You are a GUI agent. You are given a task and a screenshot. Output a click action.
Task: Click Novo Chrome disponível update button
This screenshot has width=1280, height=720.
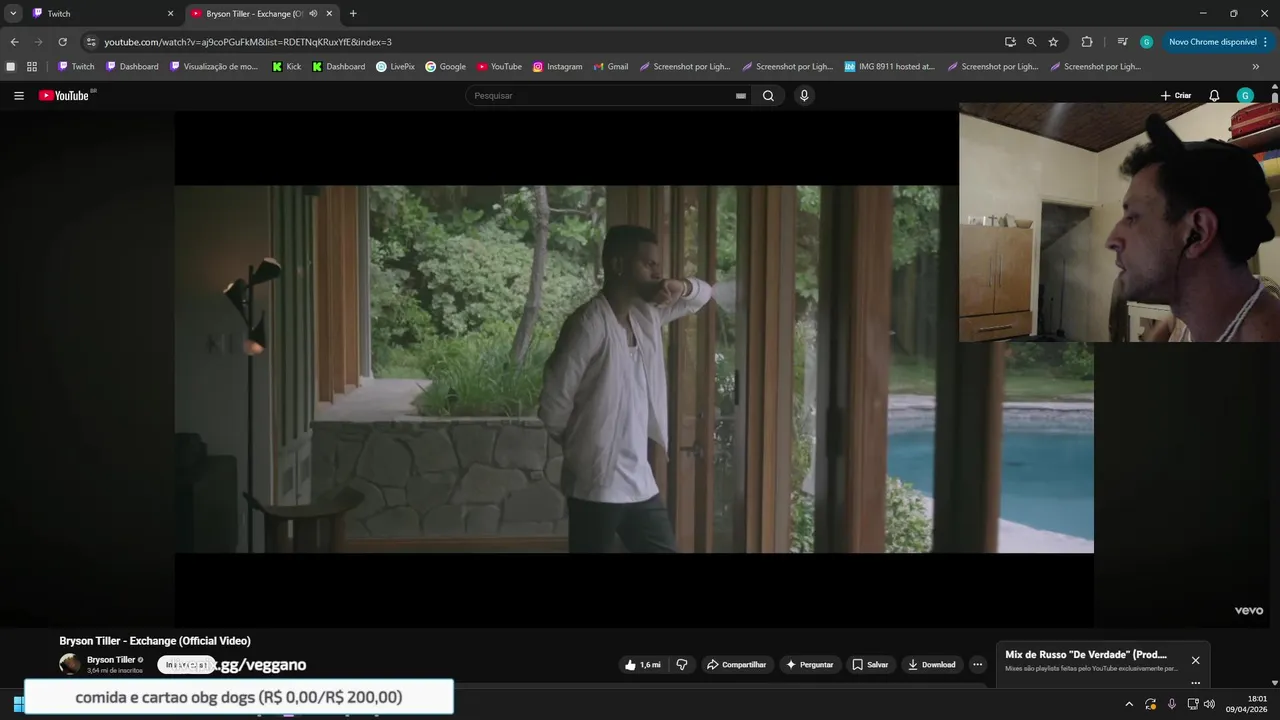point(1212,42)
